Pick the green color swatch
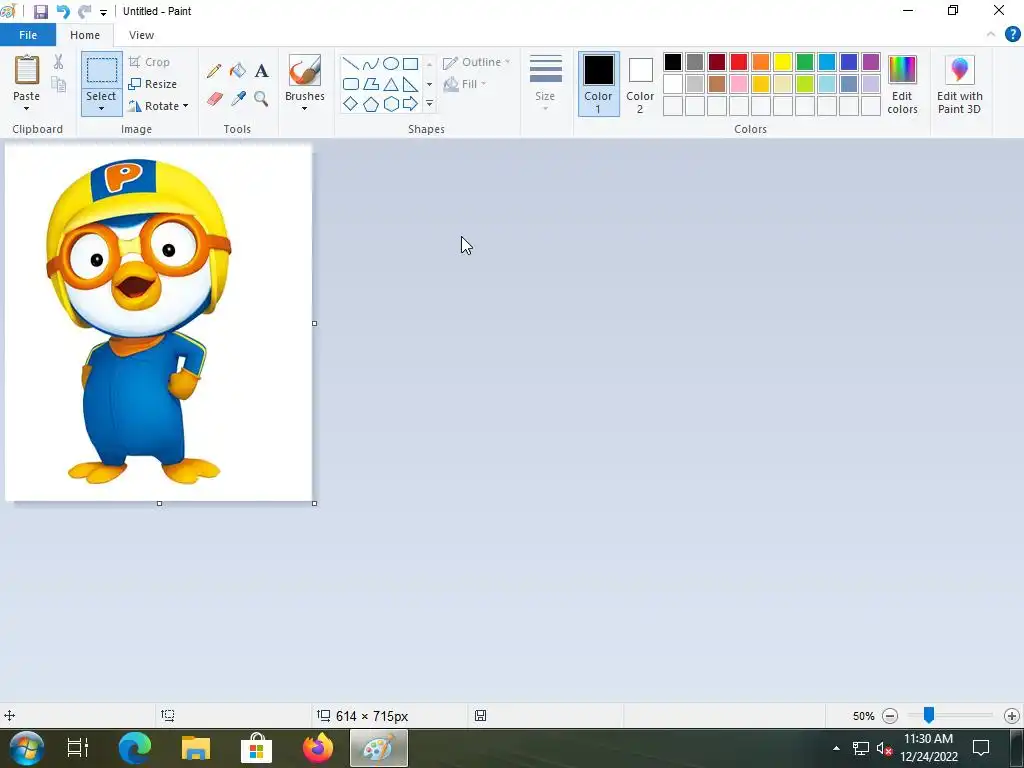Viewport: 1024px width, 768px height. [805, 62]
